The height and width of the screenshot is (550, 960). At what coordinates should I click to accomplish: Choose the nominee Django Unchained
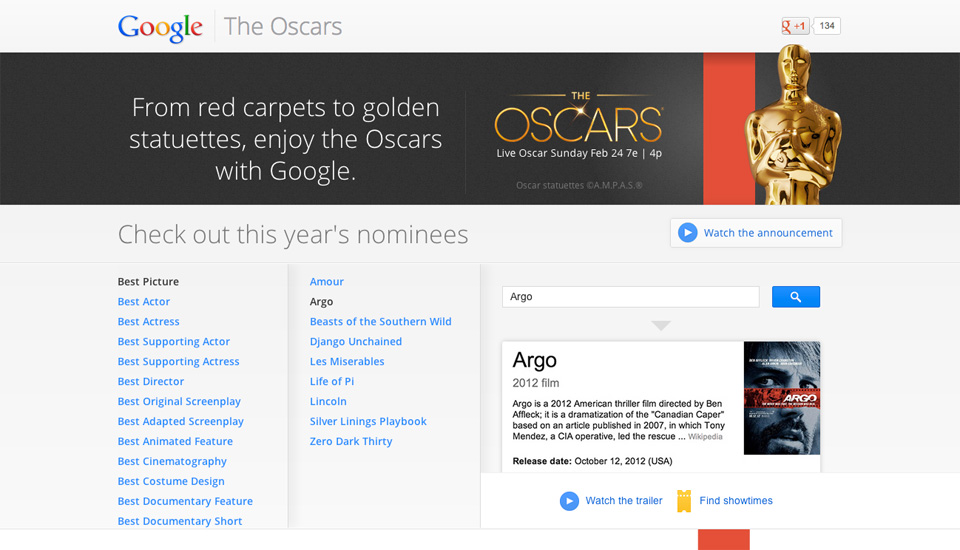[356, 342]
